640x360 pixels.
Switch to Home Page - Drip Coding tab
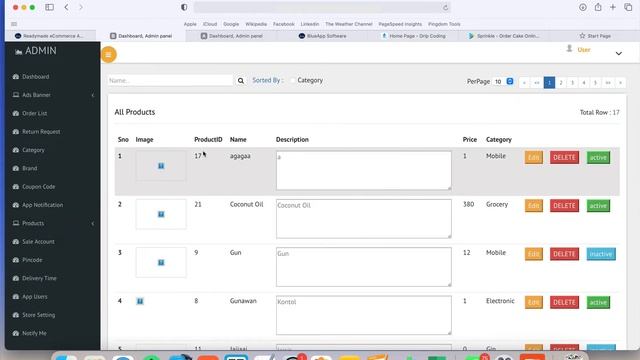(413, 36)
